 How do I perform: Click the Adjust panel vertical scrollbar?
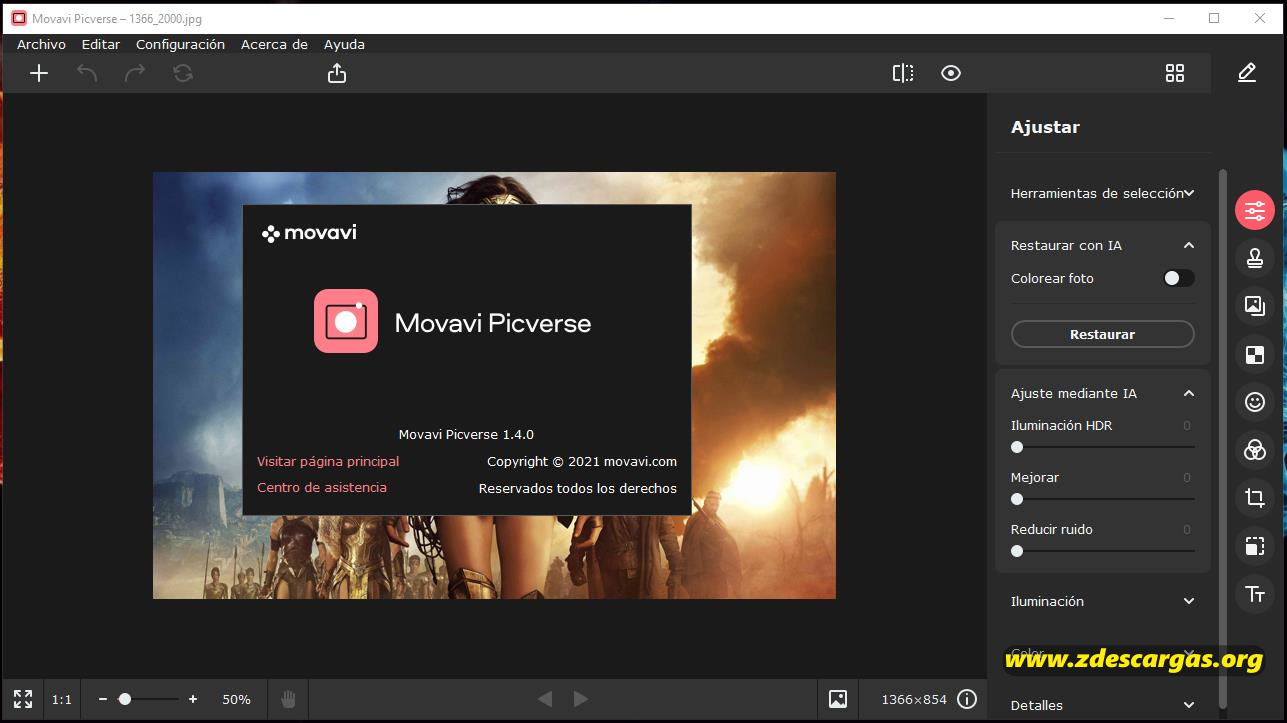1222,440
